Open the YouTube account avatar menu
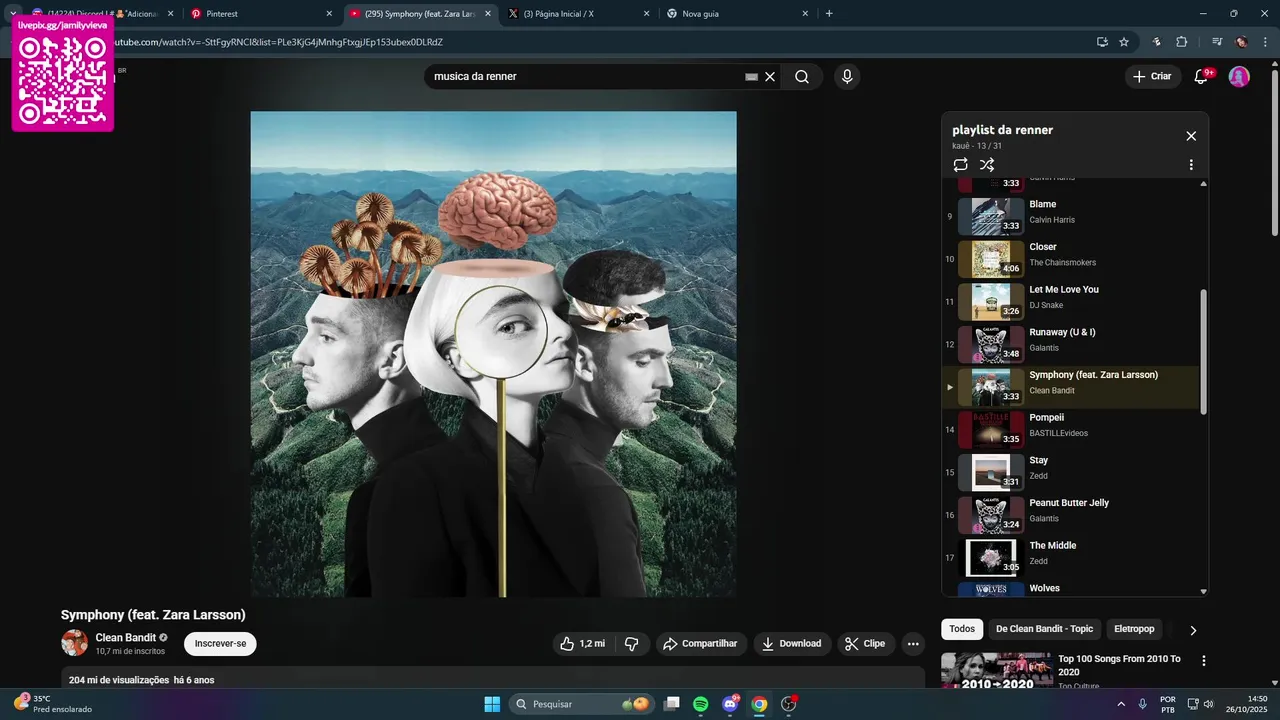 (x=1239, y=76)
